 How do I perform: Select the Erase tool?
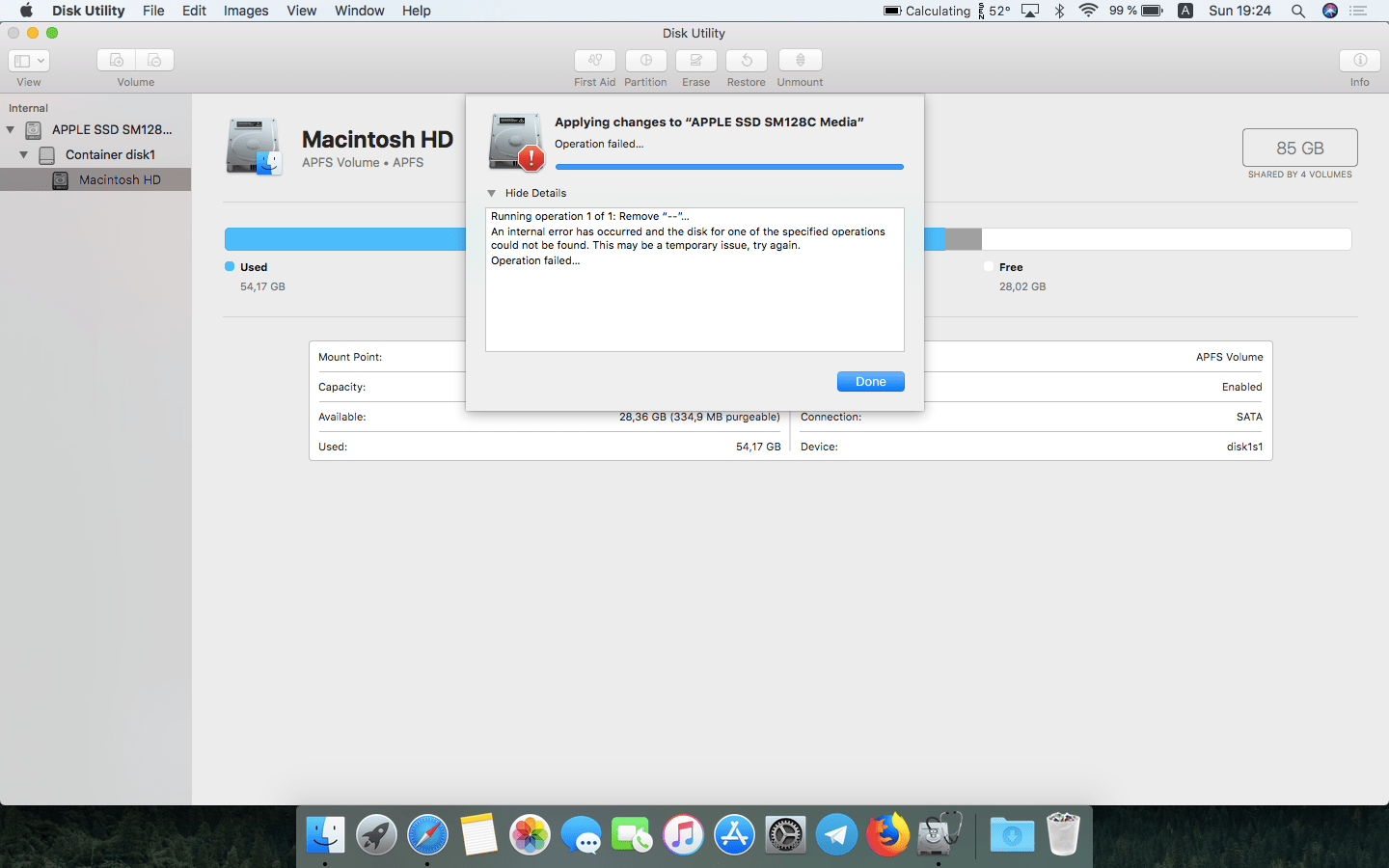pos(695,61)
